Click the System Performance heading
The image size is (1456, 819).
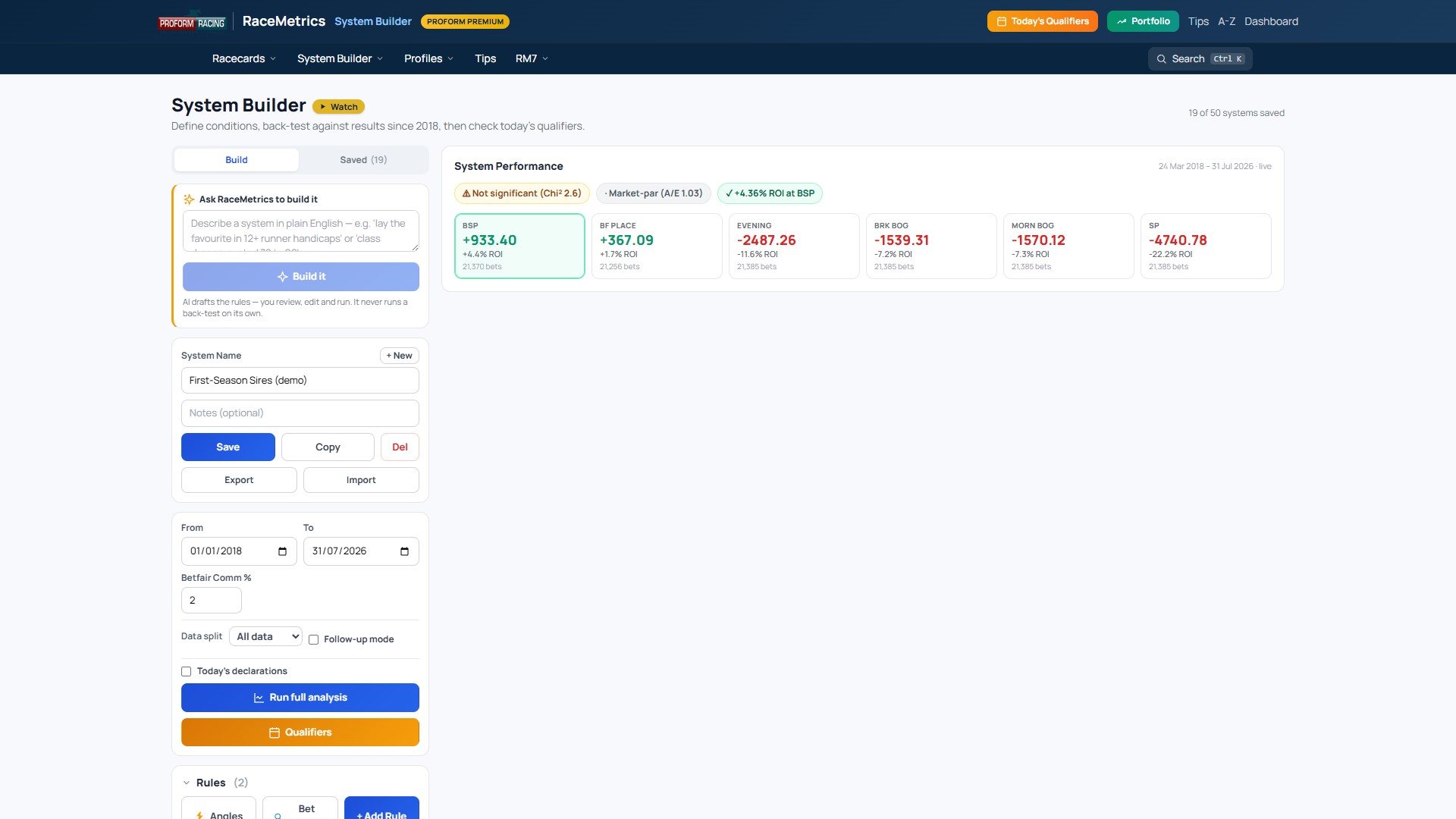(x=509, y=166)
